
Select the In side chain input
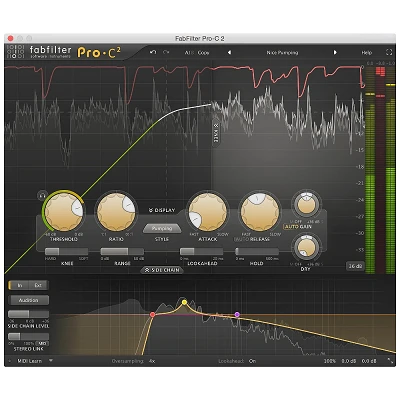coord(18,285)
